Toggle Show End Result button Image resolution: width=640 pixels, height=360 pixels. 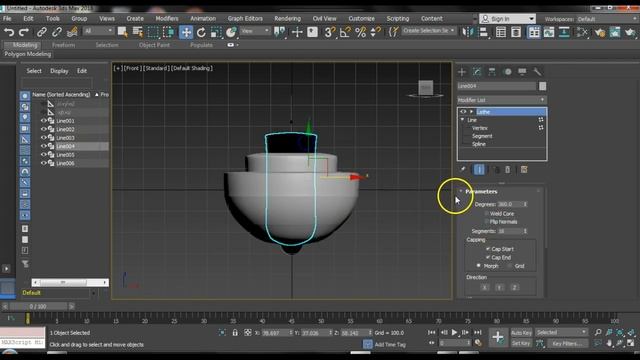tap(479, 169)
